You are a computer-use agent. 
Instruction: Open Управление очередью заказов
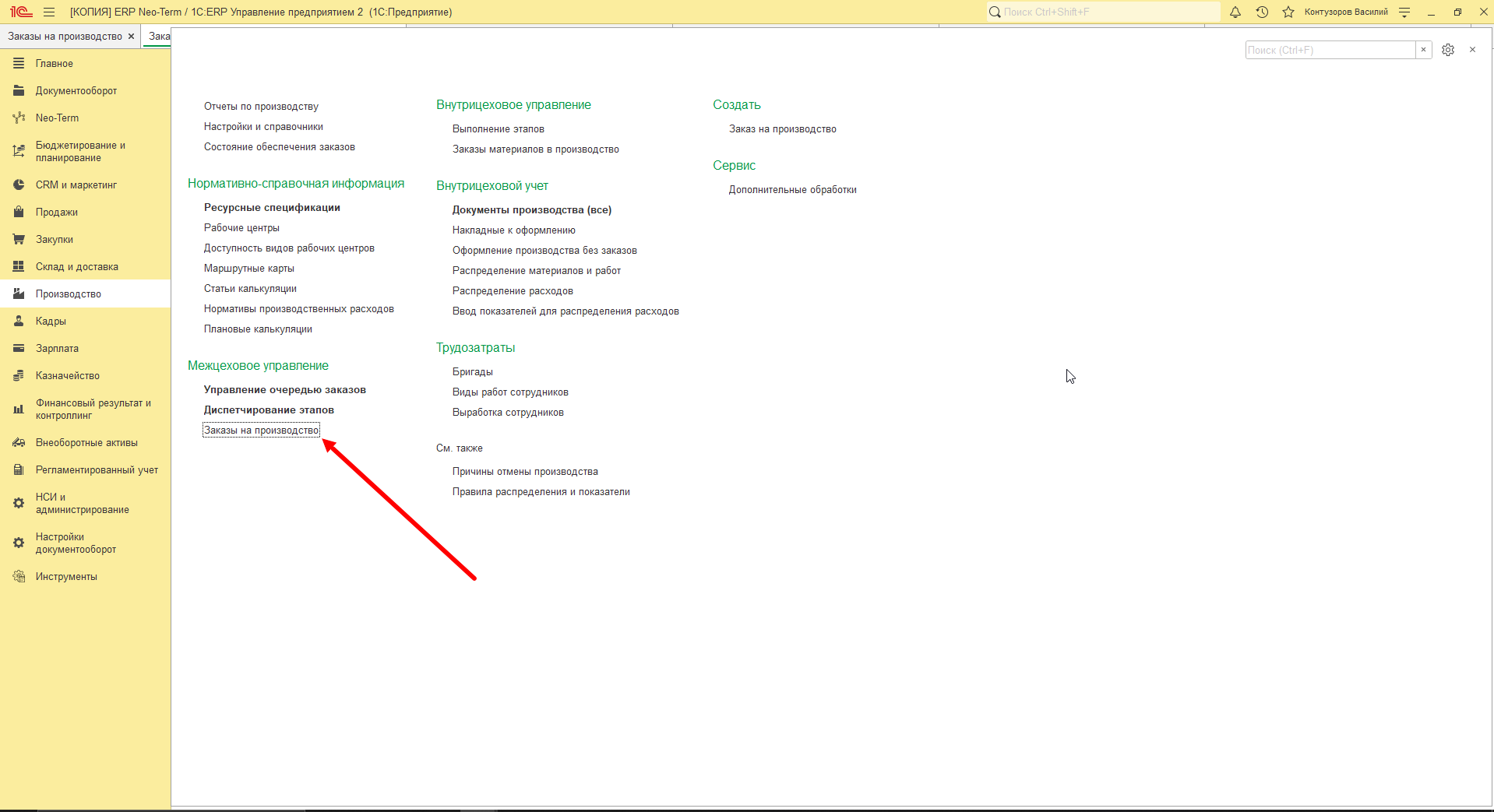point(284,390)
